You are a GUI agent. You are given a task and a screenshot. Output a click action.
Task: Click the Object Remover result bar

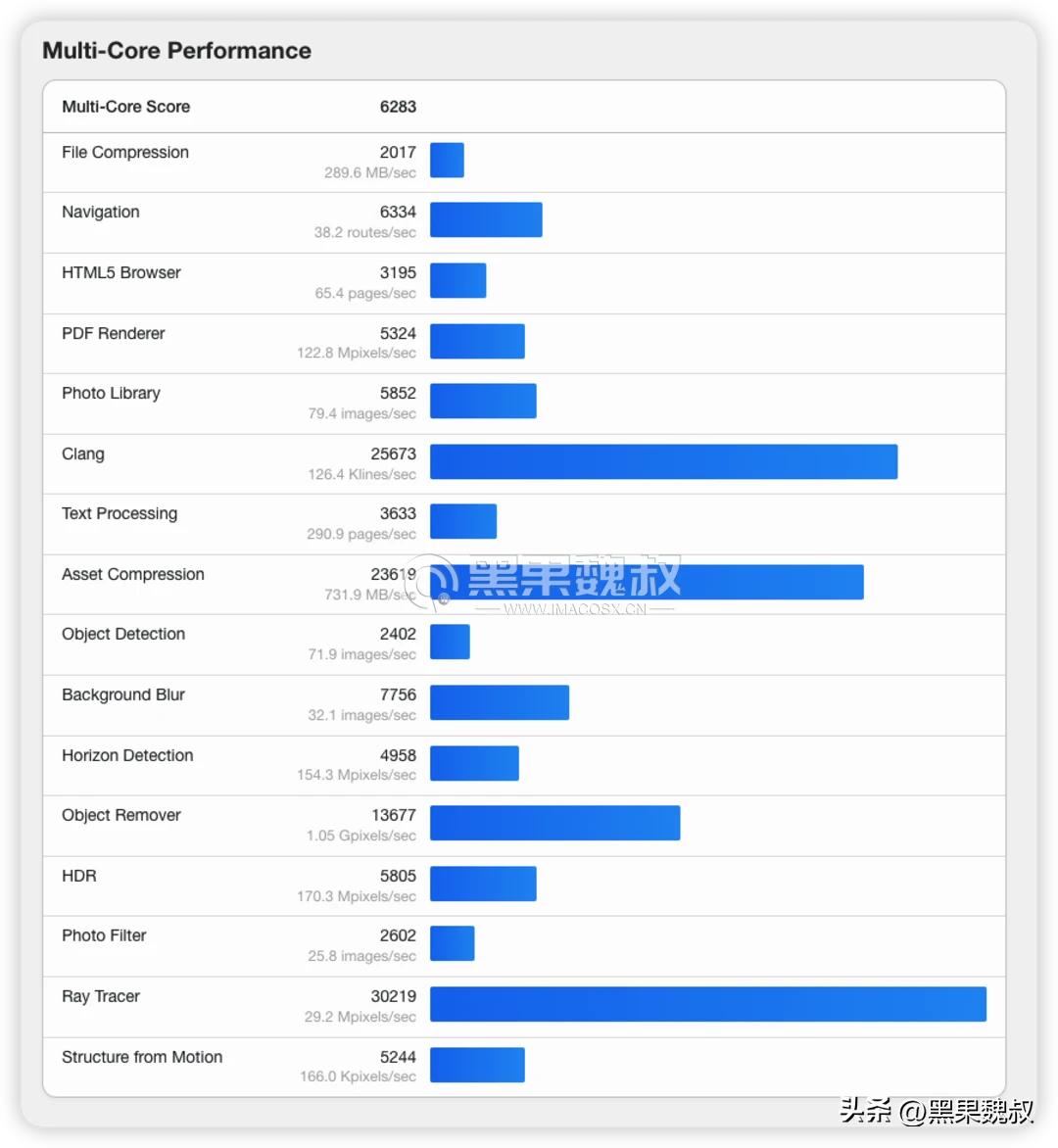click(x=554, y=824)
